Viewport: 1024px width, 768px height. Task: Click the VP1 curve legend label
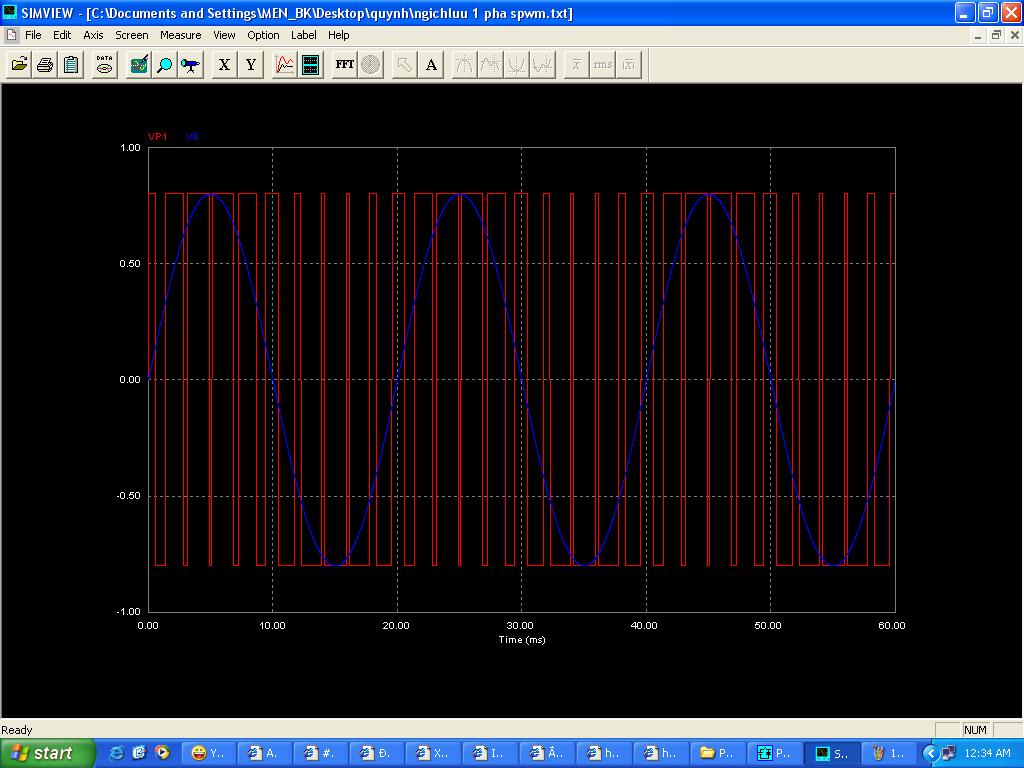point(158,137)
